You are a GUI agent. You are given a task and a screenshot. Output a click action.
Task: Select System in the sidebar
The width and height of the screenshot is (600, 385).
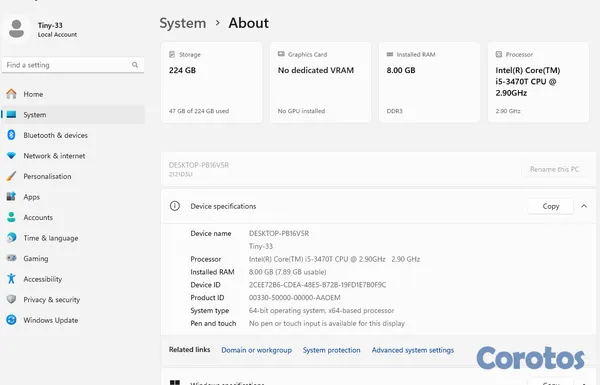[73, 114]
